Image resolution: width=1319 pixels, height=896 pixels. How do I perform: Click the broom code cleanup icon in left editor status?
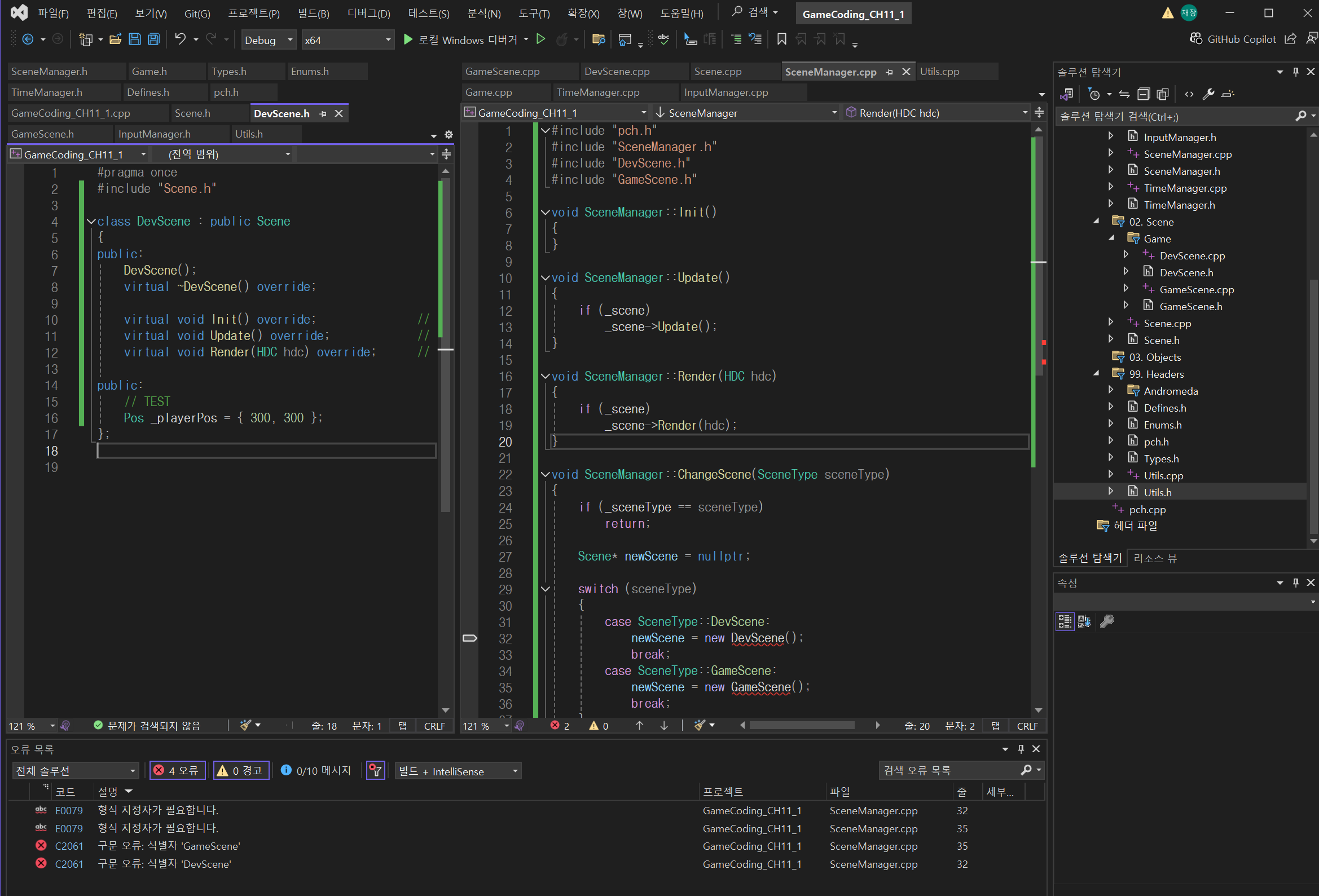point(245,725)
